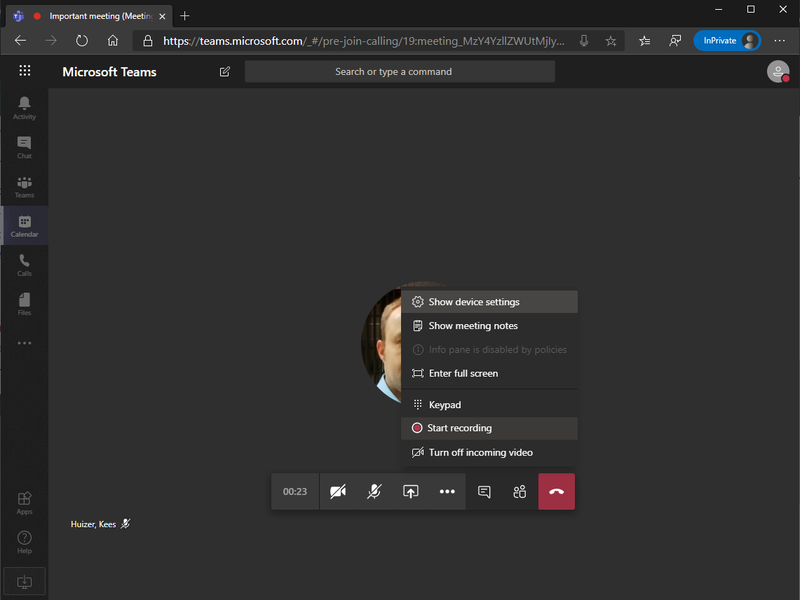Viewport: 800px width, 600px height.
Task: Click microphone permission icon in address bar
Action: click(584, 41)
